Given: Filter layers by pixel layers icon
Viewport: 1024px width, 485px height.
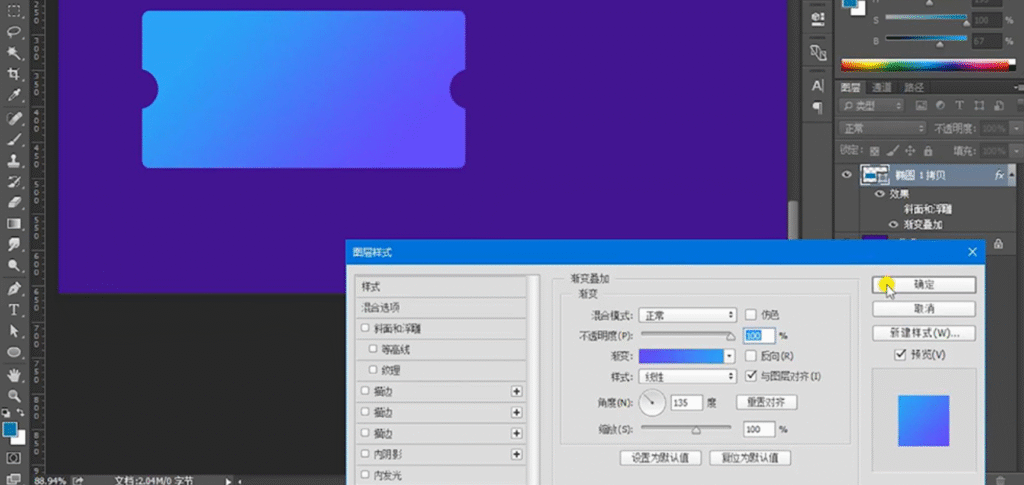Looking at the screenshot, I should 921,105.
